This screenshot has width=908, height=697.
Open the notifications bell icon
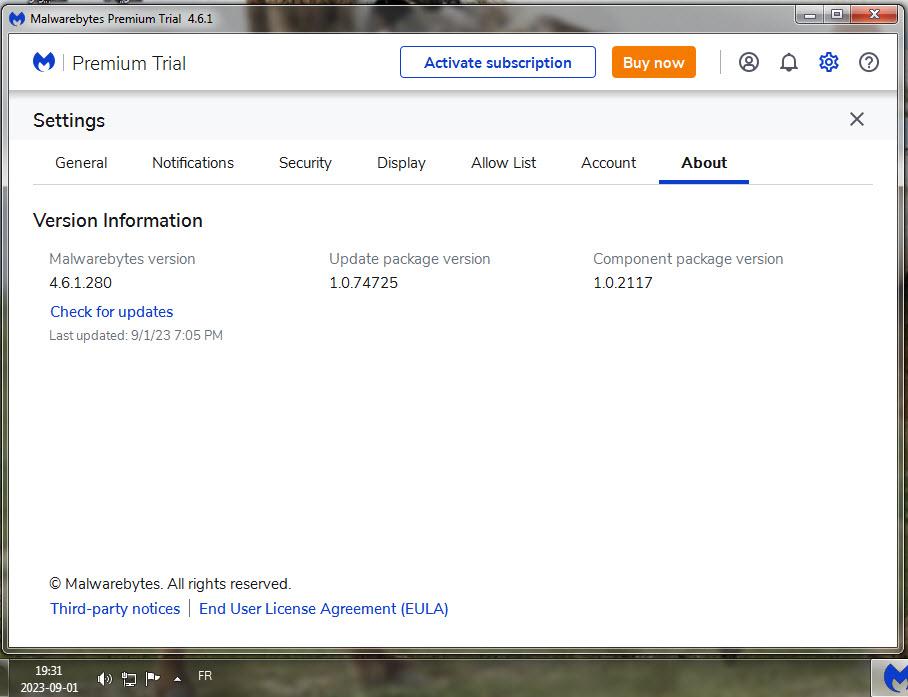789,62
